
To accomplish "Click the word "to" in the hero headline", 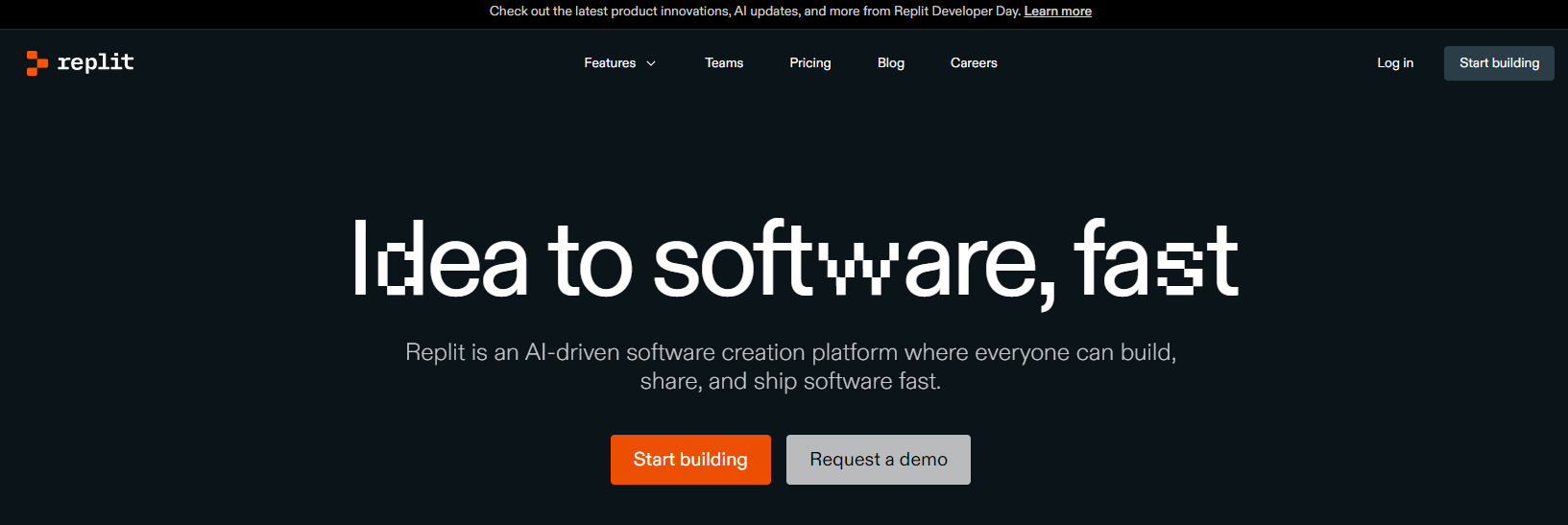I will (x=589, y=261).
